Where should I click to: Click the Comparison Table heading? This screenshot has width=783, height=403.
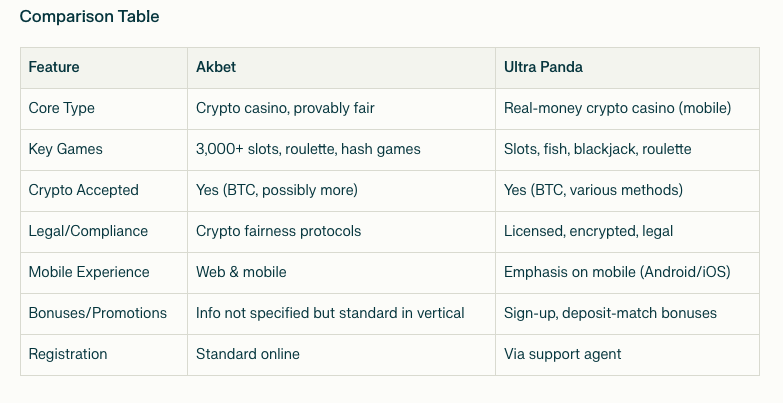89,17
